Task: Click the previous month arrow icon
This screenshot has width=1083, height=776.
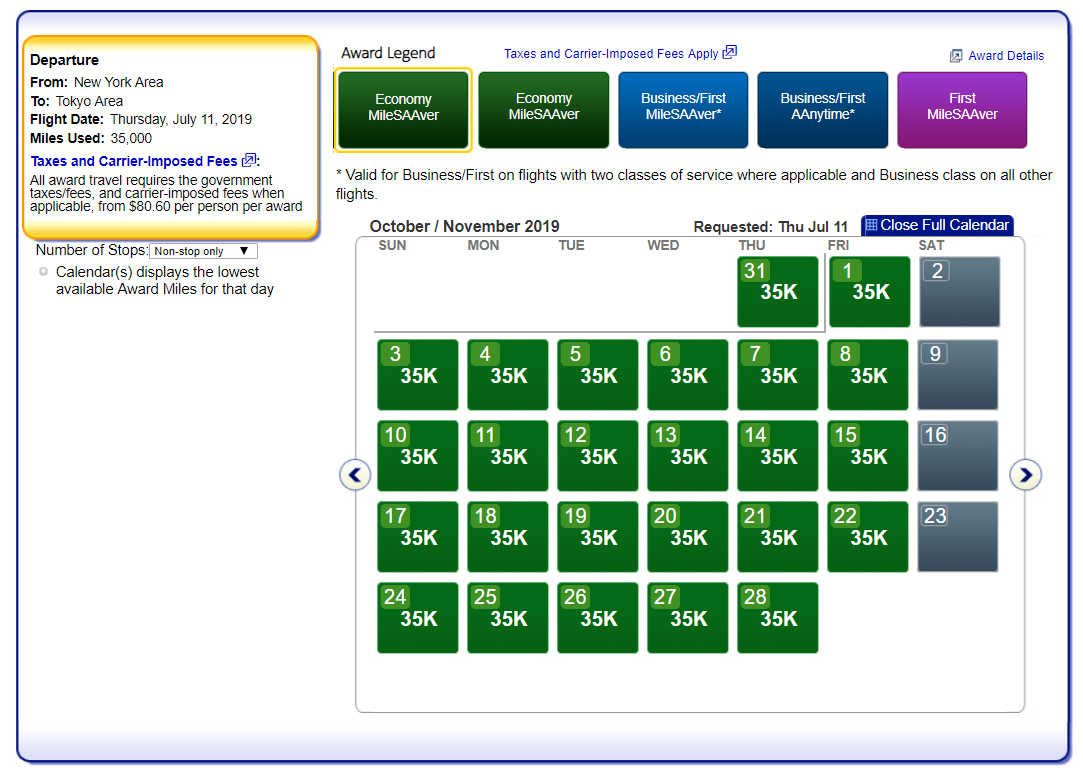Action: [355, 474]
